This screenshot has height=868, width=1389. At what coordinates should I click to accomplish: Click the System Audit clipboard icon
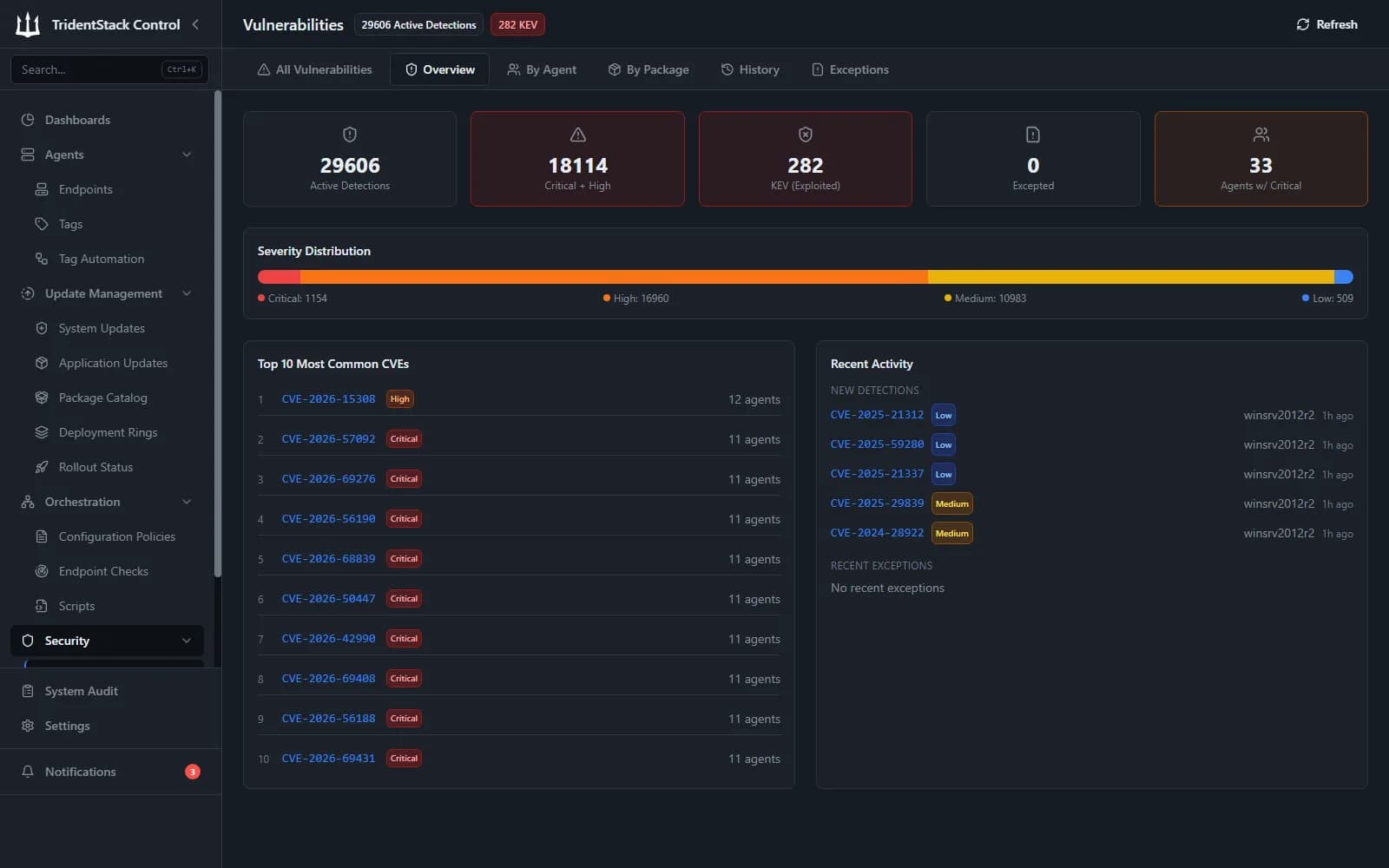[x=28, y=691]
